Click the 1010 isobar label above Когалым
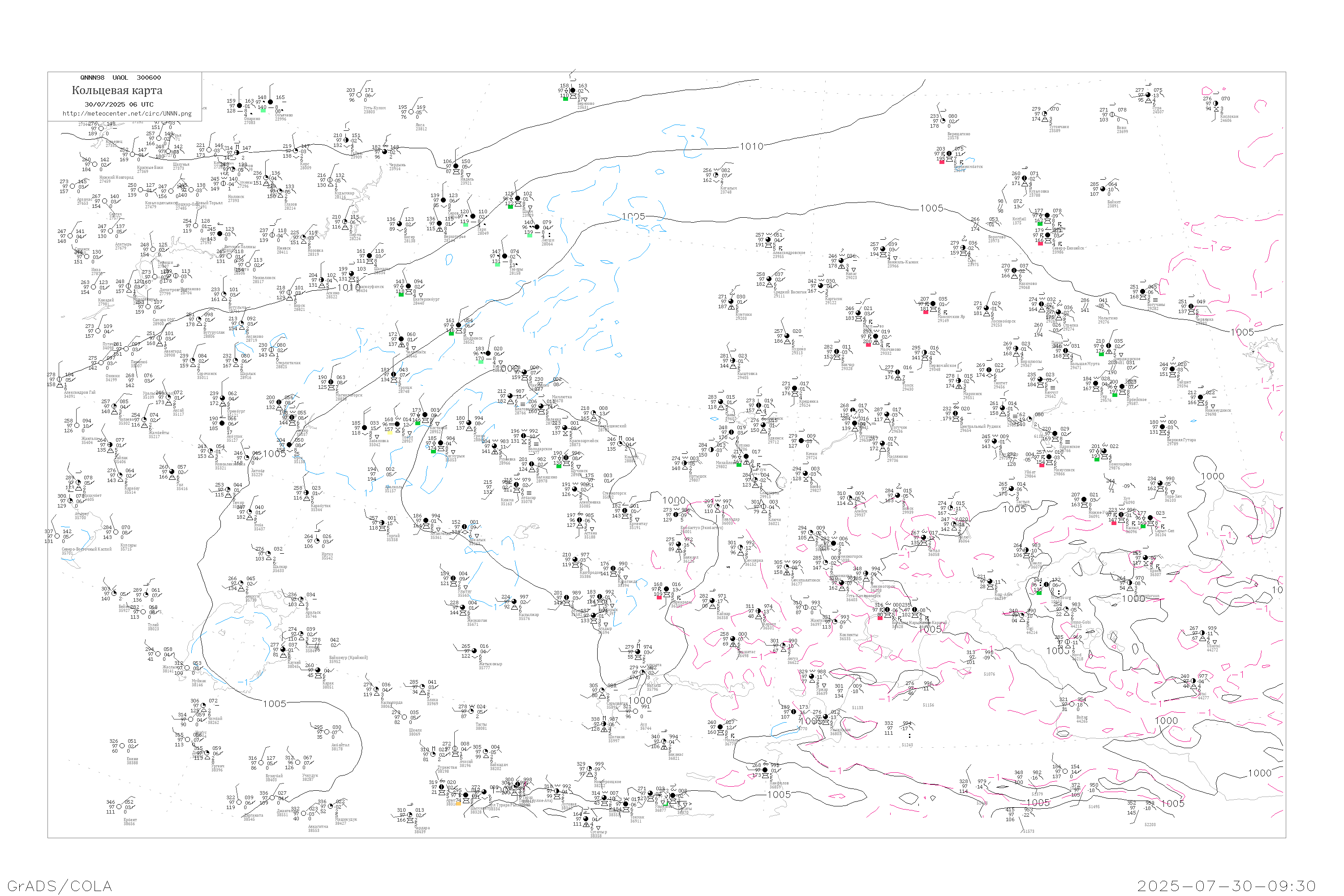1344x896 pixels. [x=751, y=147]
